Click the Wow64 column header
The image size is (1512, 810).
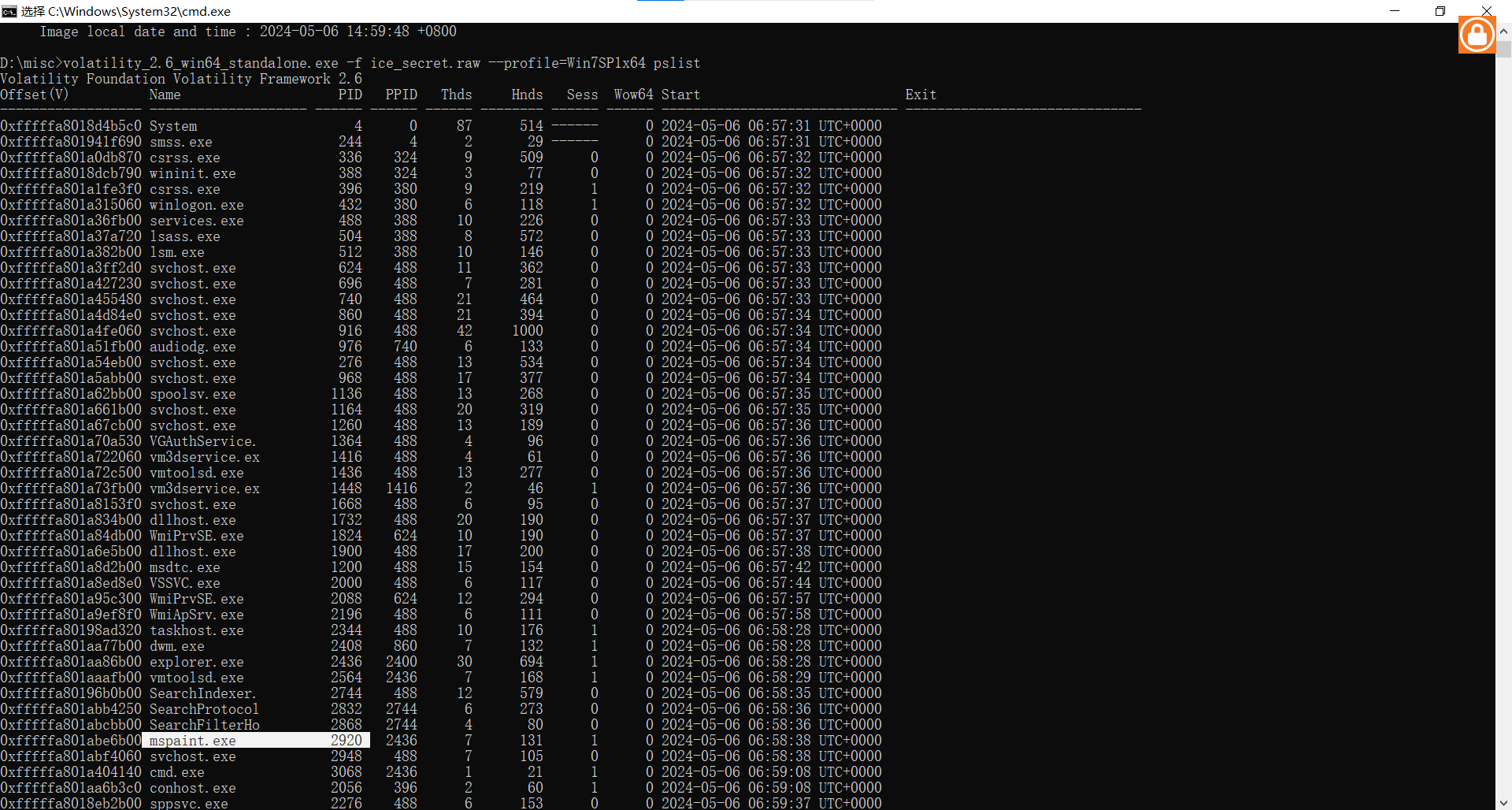634,95
